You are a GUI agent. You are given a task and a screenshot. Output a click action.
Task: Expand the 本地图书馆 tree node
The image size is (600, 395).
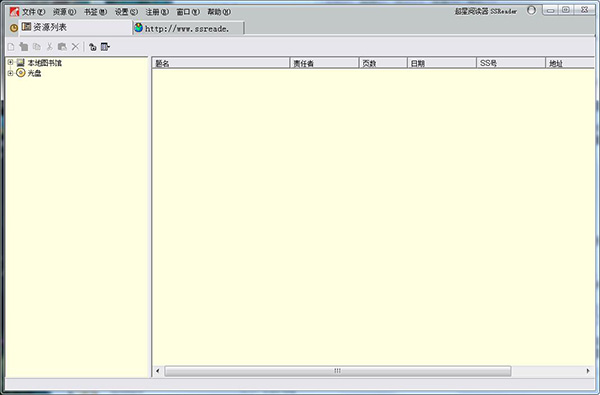point(10,62)
